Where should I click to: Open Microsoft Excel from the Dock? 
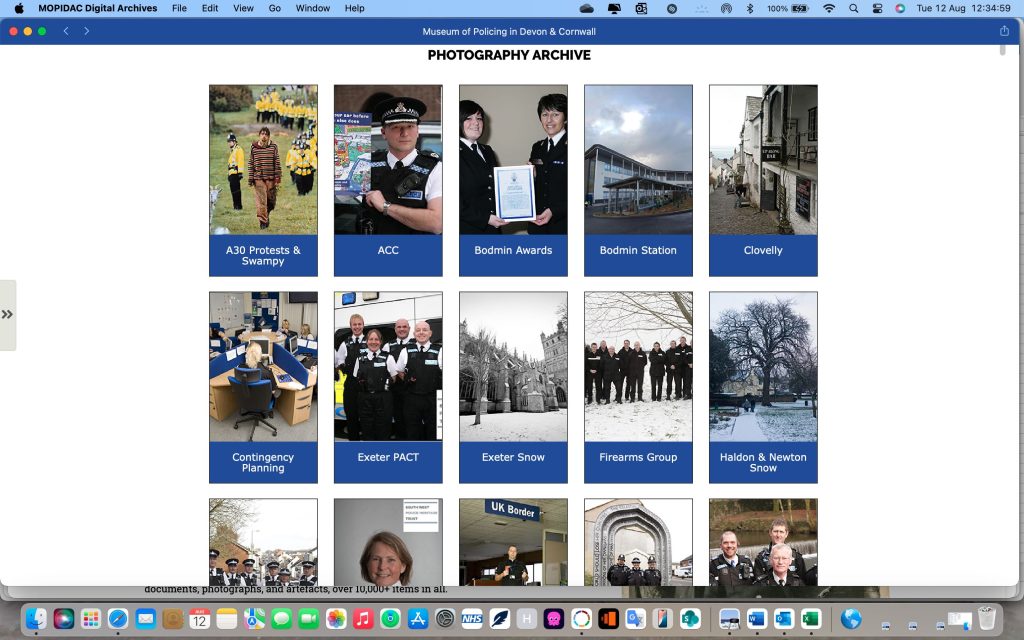click(811, 618)
